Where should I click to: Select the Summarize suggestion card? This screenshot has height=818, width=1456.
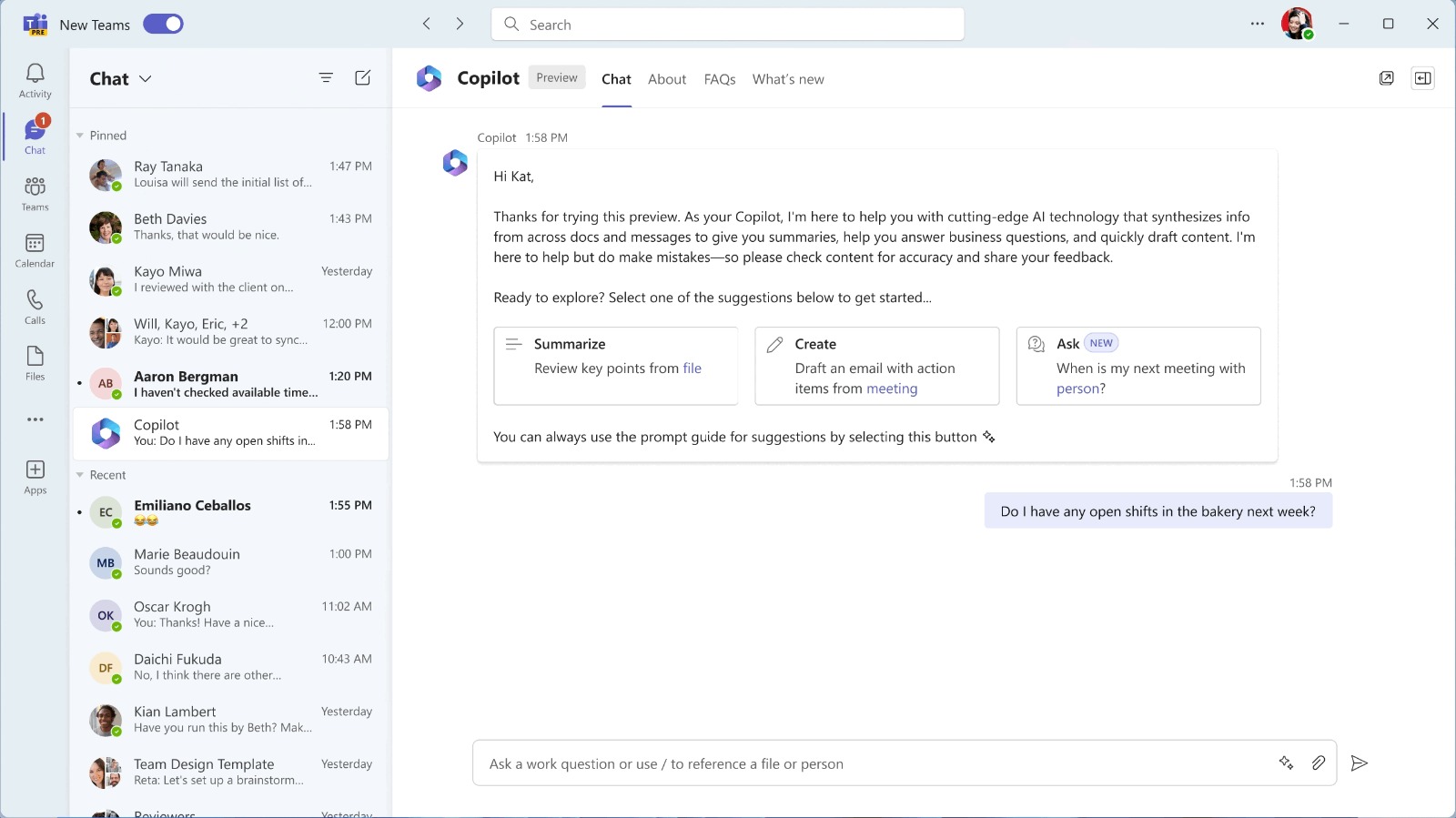(615, 366)
